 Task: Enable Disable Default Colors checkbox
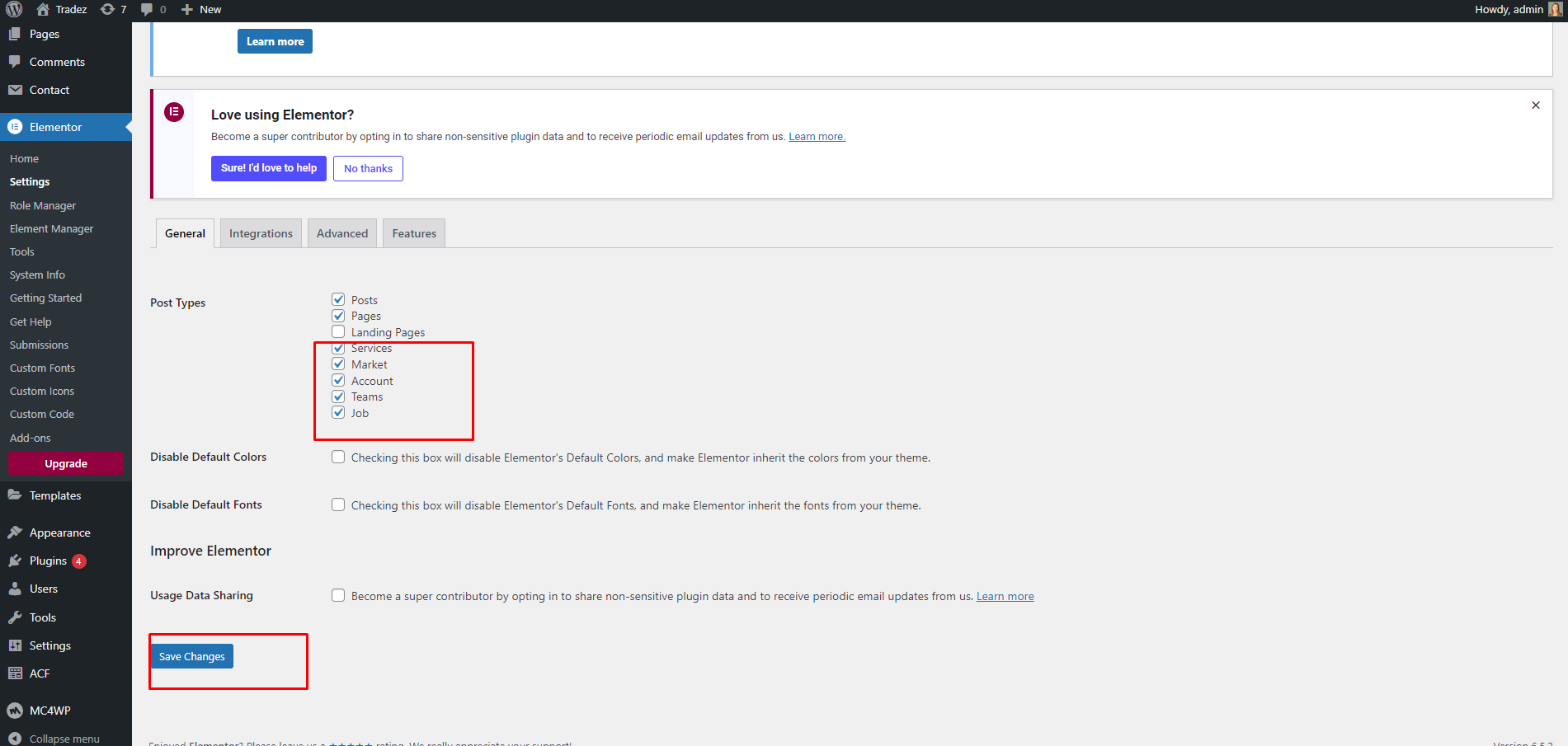[x=338, y=457]
